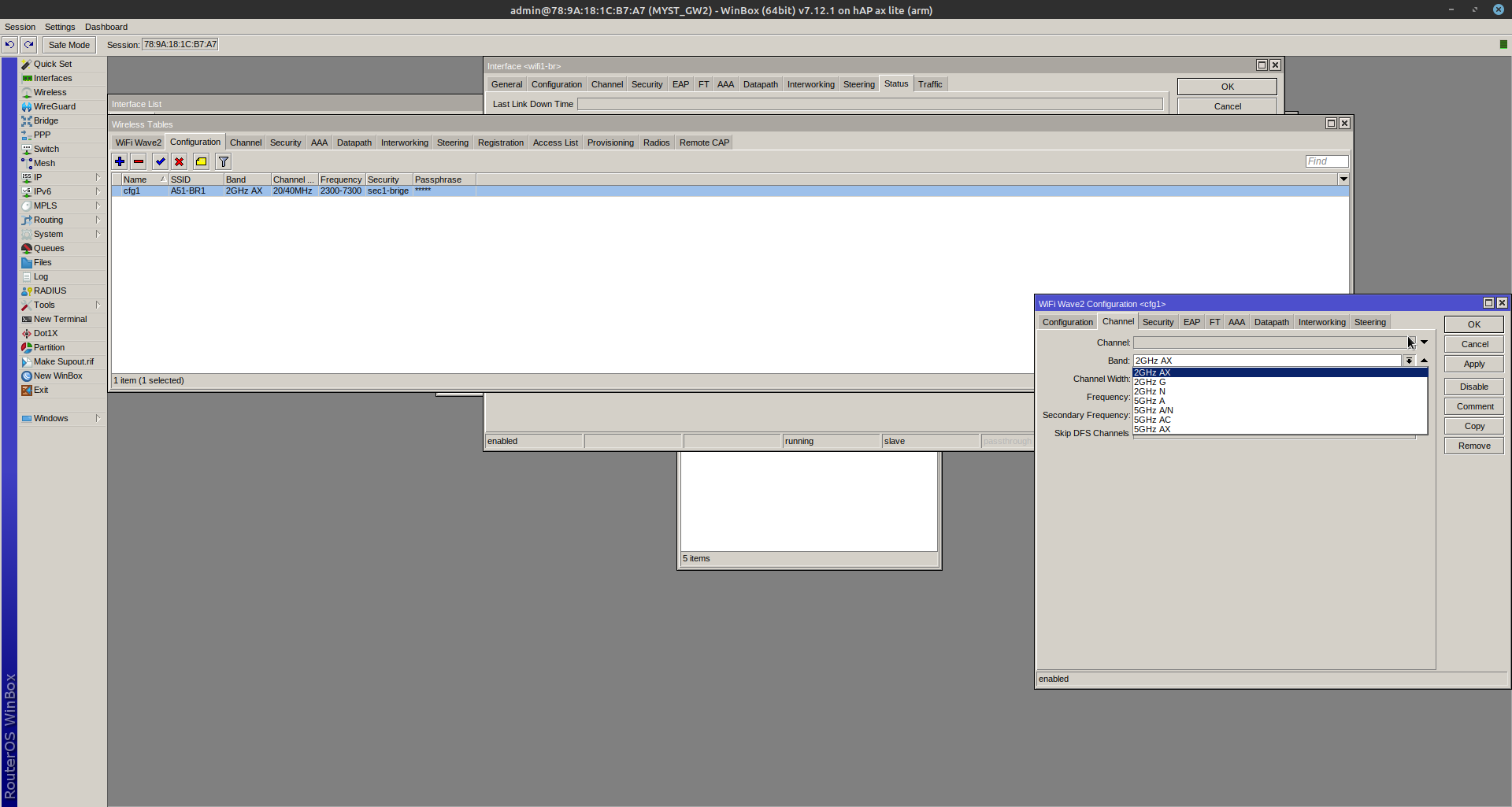Open a New Terminal window
The width and height of the screenshot is (1512, 807).
point(60,319)
